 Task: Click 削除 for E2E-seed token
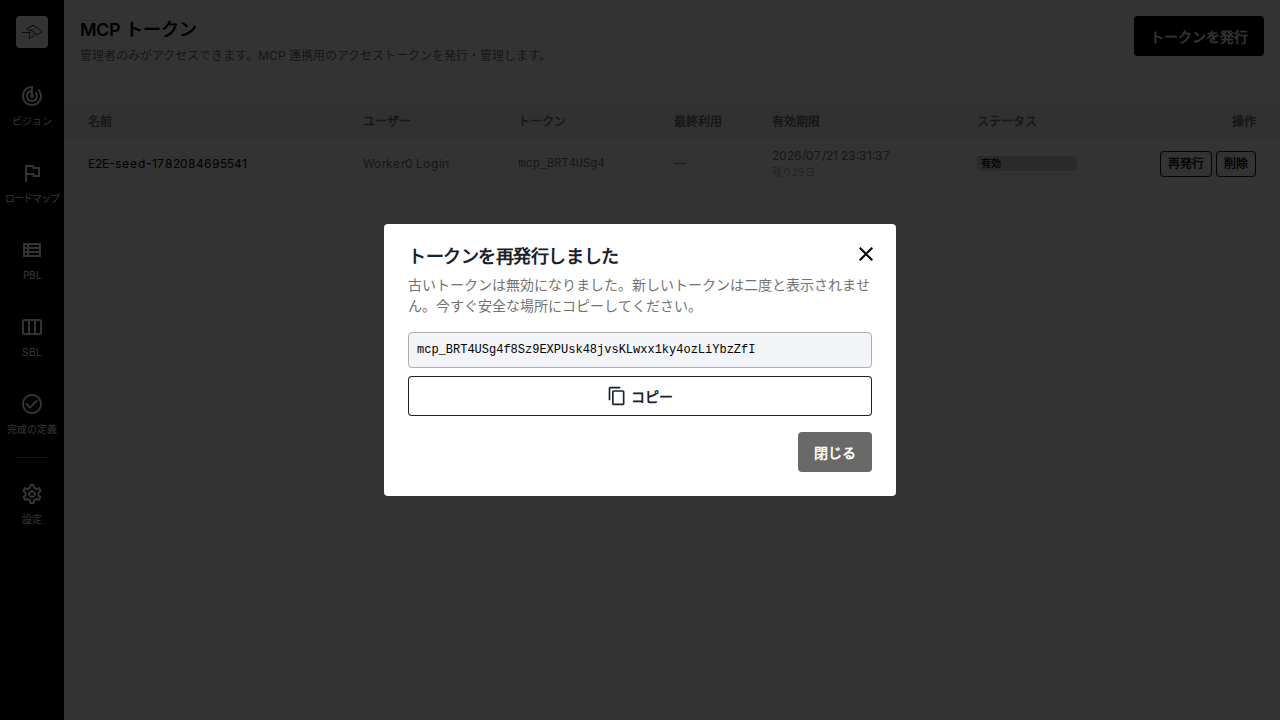click(x=1236, y=164)
